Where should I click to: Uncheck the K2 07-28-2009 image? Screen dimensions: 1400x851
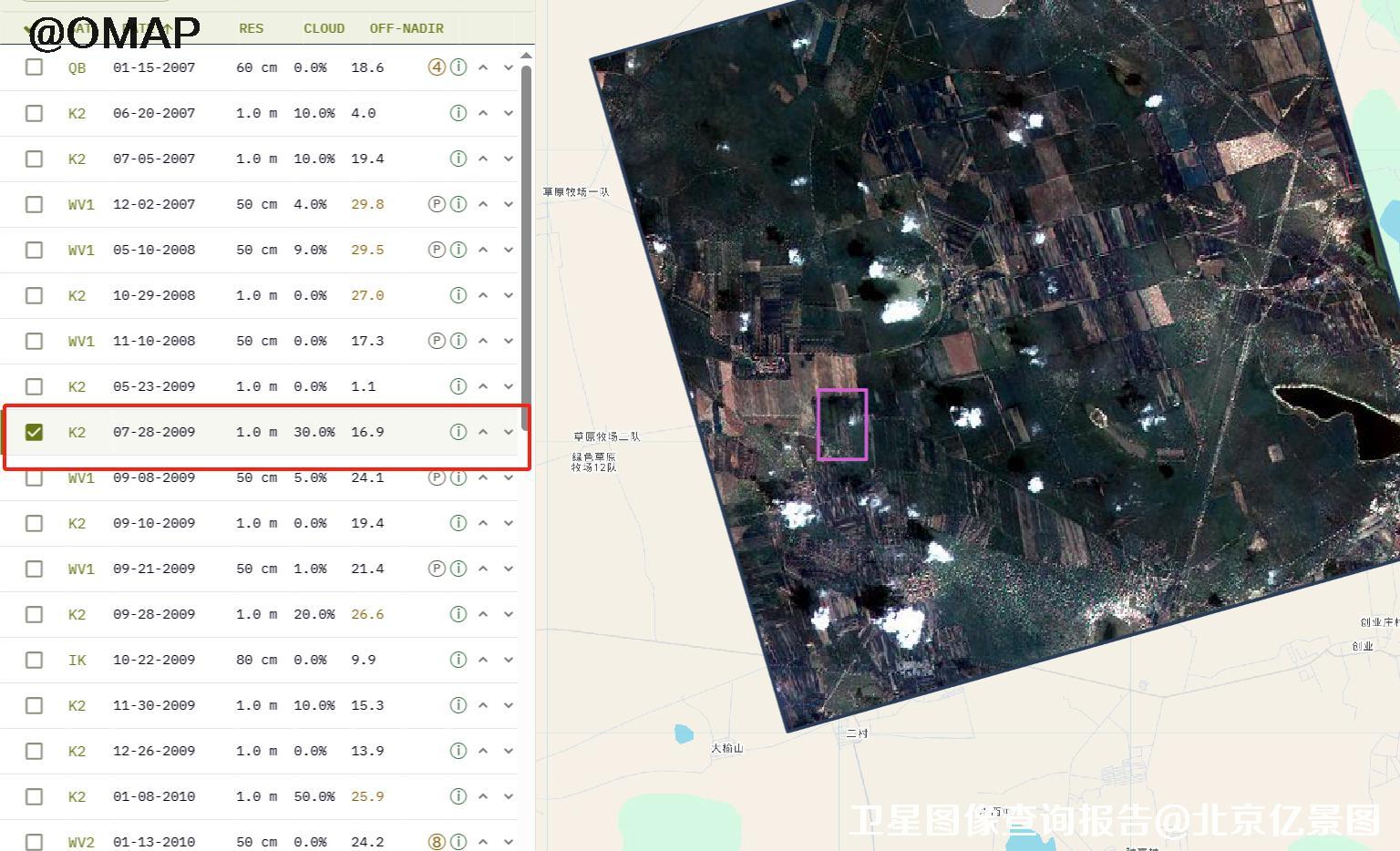34,432
